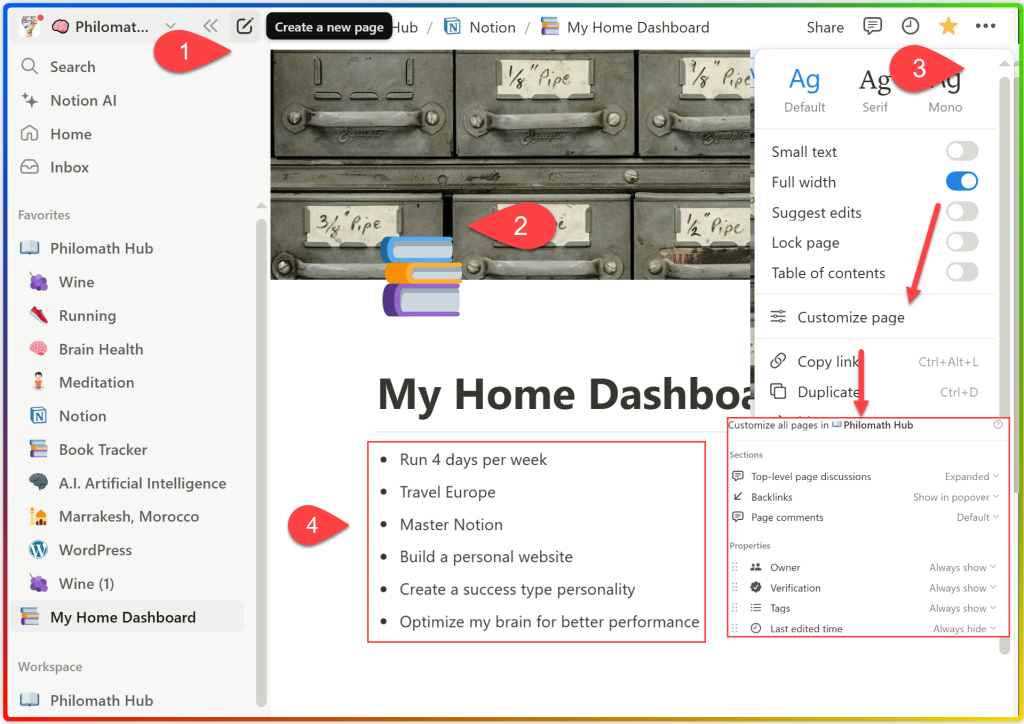
Task: Click the Duplicate pages icon
Action: coord(778,391)
